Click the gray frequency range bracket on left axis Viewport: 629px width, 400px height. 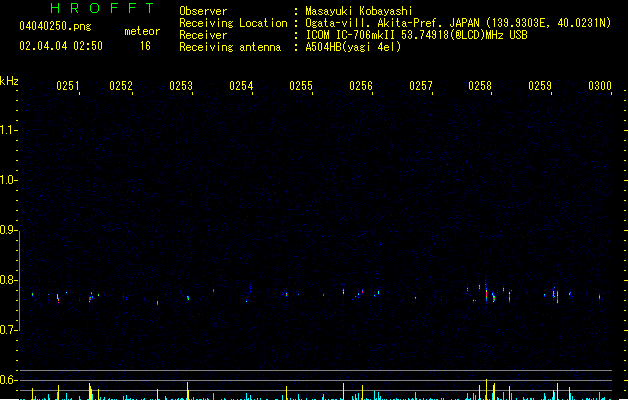click(19, 280)
